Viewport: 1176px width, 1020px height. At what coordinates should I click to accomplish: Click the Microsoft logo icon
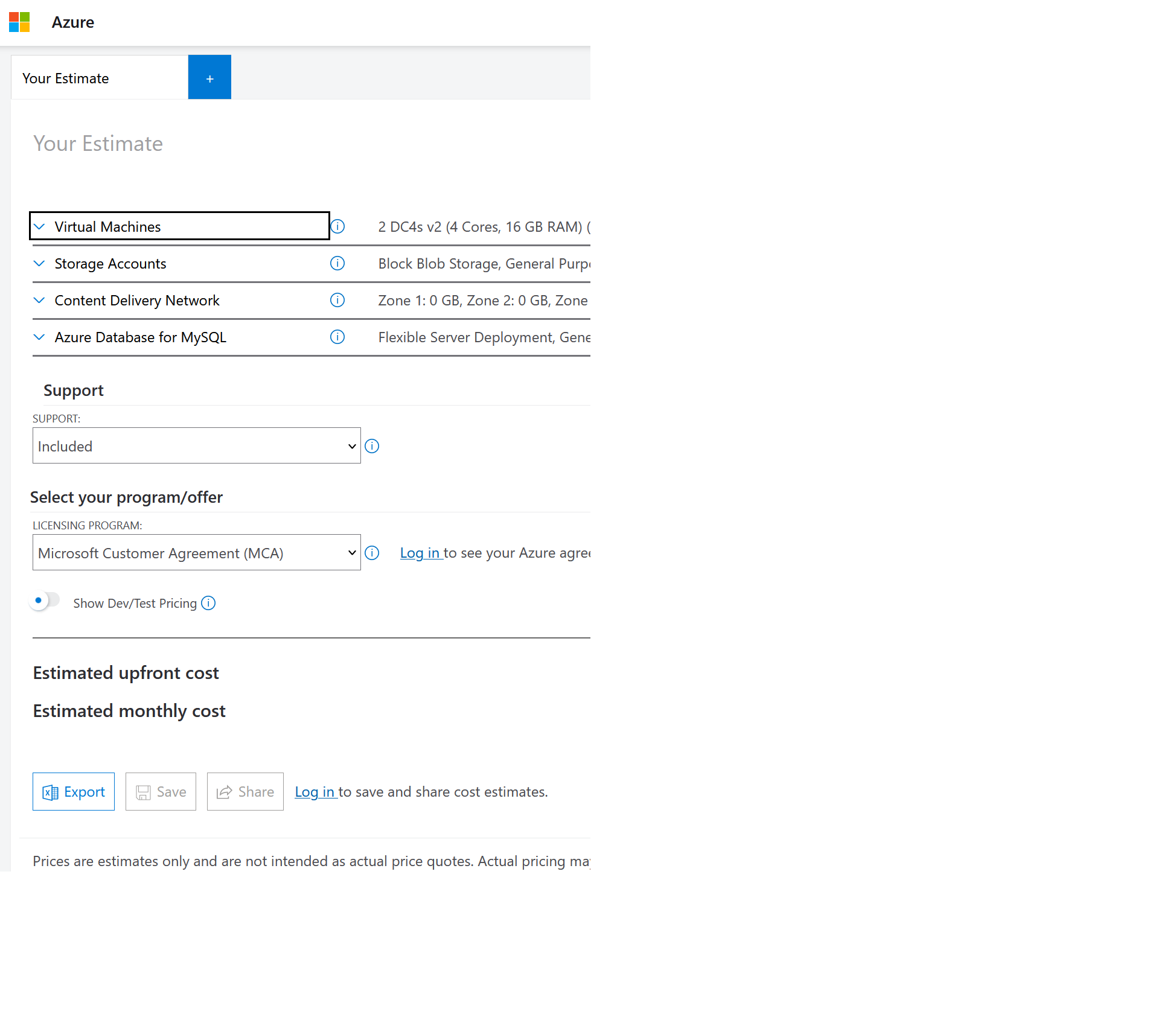tap(19, 22)
